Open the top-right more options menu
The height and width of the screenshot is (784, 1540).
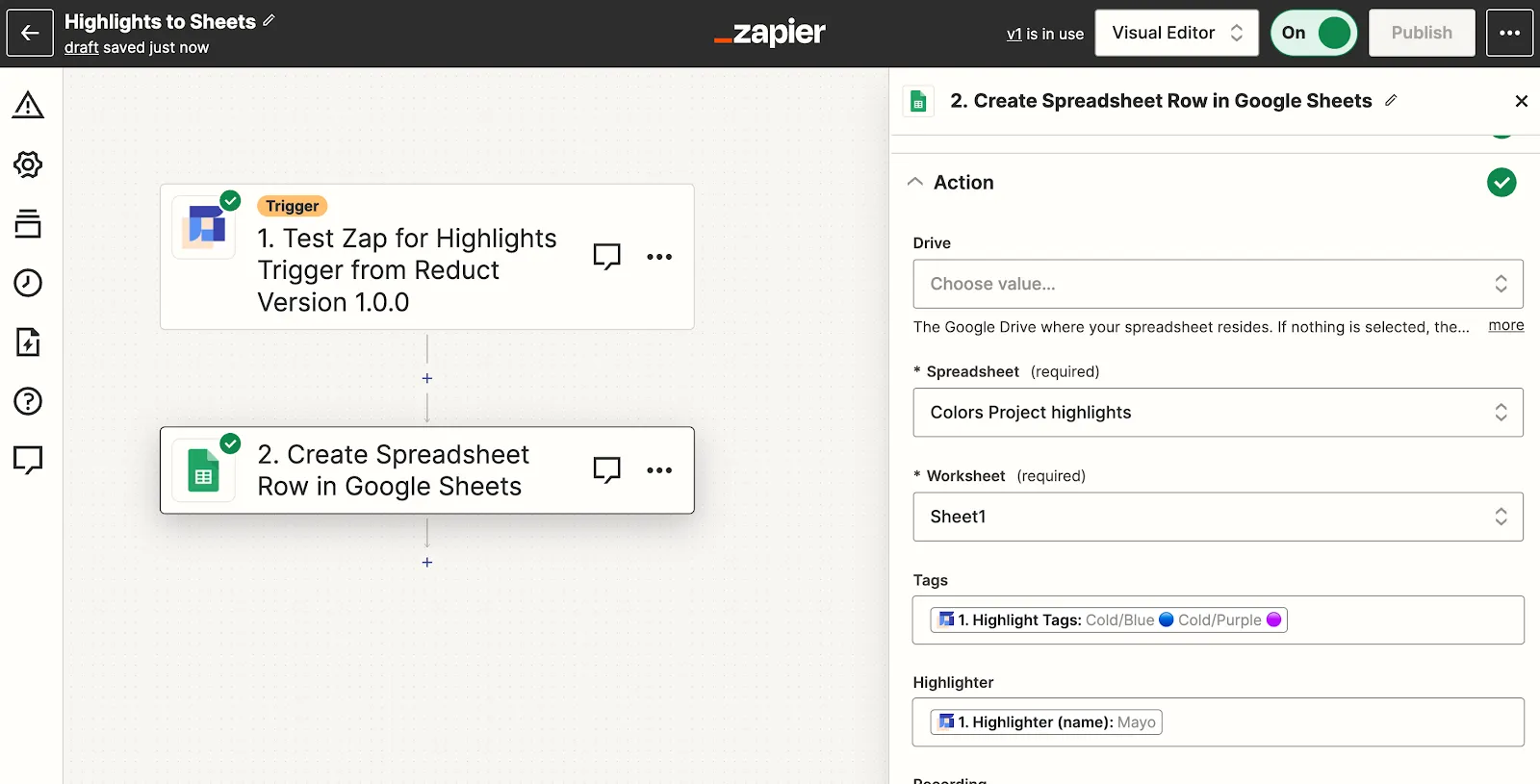click(1509, 33)
